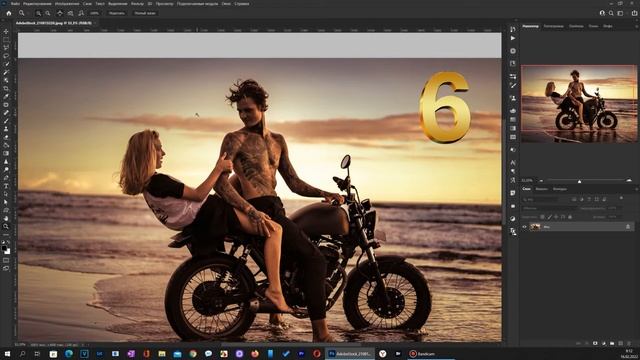This screenshot has height=360, width=640.
Task: Open the Paragraph panel icon
Action: pyautogui.click(x=513, y=171)
